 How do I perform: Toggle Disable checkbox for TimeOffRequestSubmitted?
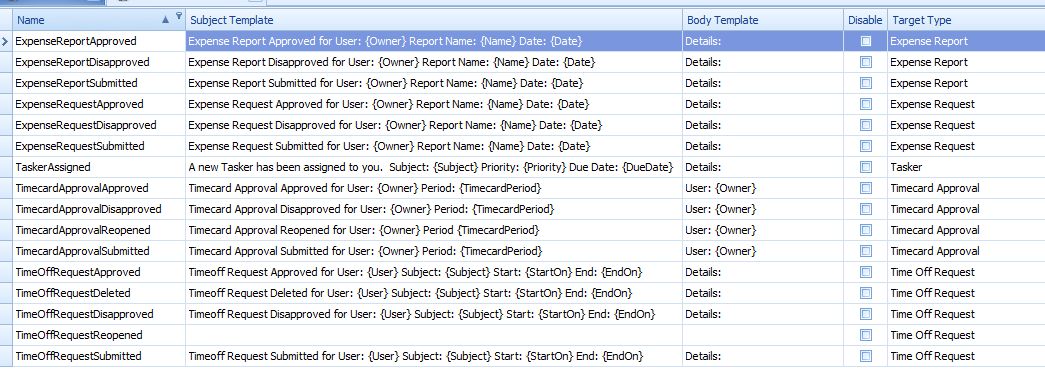pyautogui.click(x=865, y=356)
